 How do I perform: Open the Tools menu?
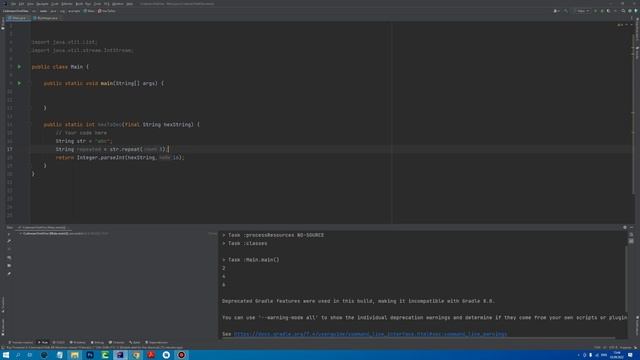pos(97,4)
